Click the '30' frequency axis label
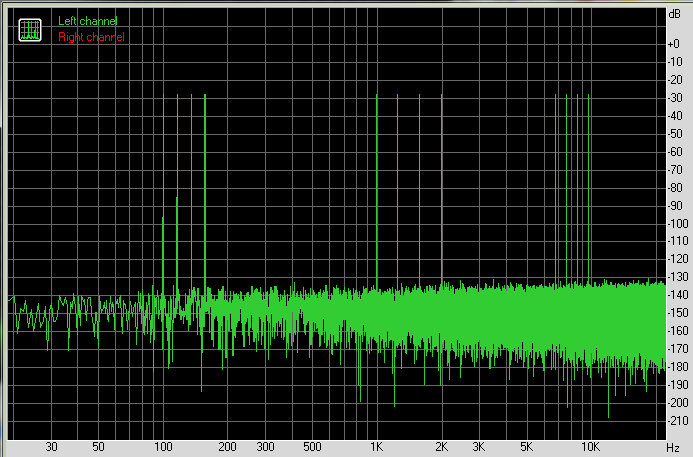Viewport: 693px width, 457px height. pos(51,447)
